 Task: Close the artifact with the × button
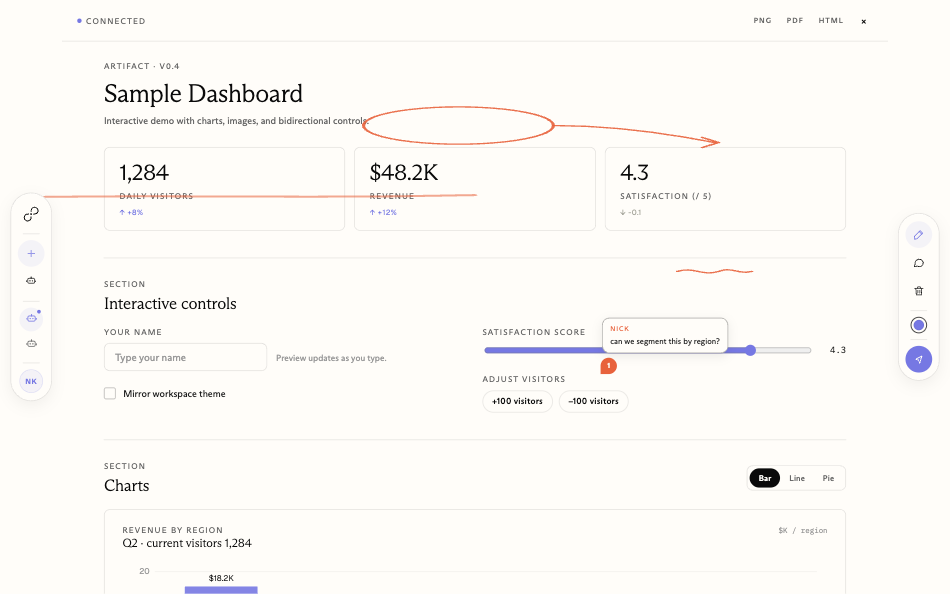[x=863, y=21]
